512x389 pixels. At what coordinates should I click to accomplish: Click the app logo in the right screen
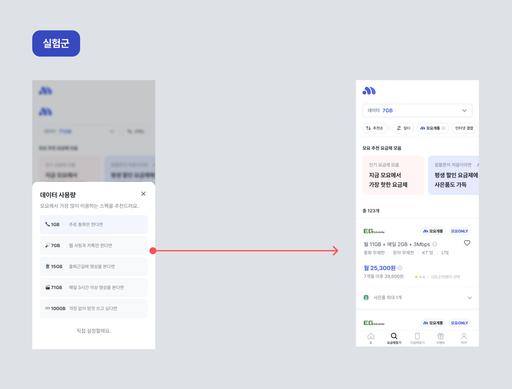tap(369, 91)
